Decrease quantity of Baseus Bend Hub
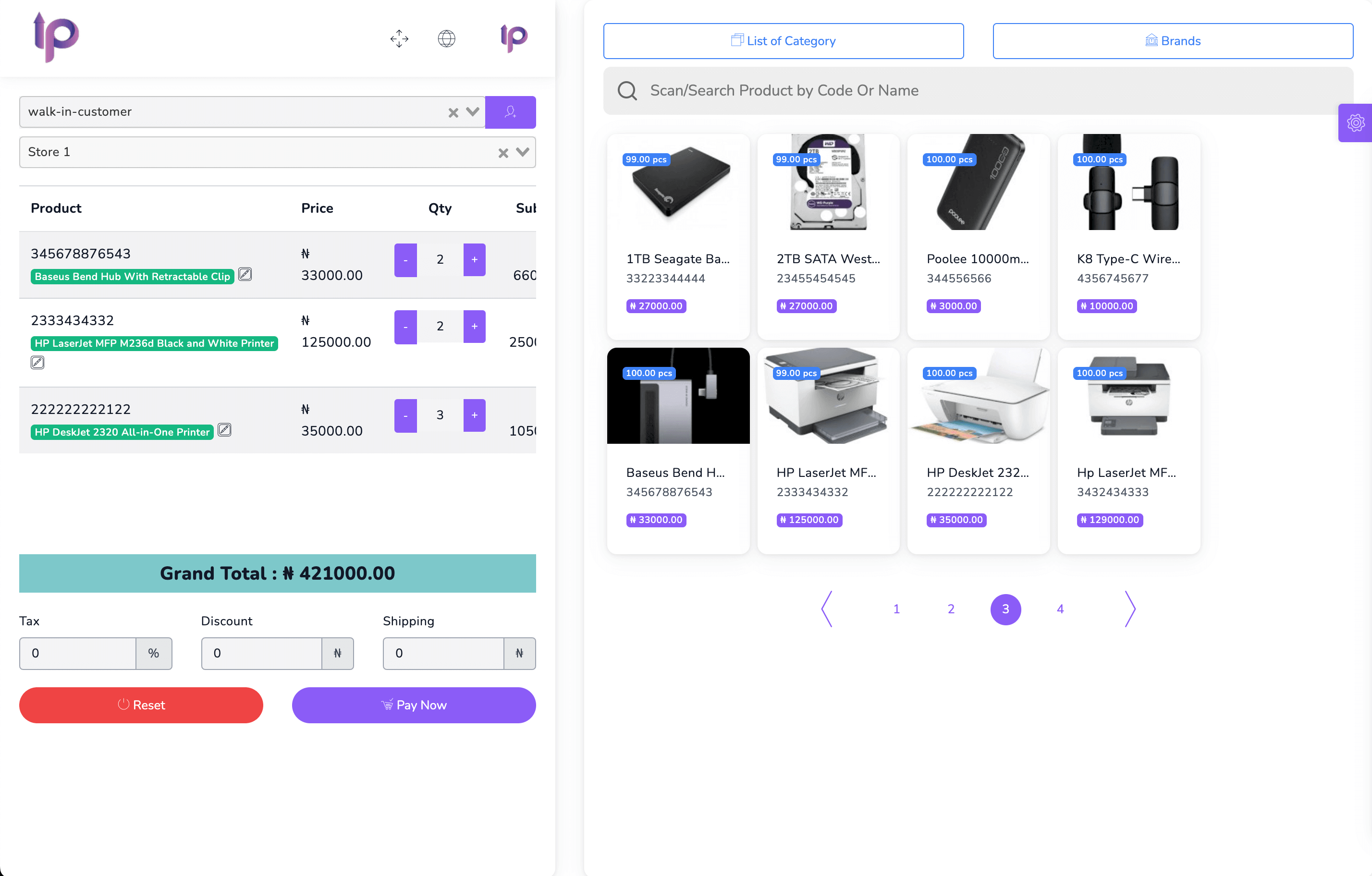This screenshot has height=876, width=1372. click(405, 260)
